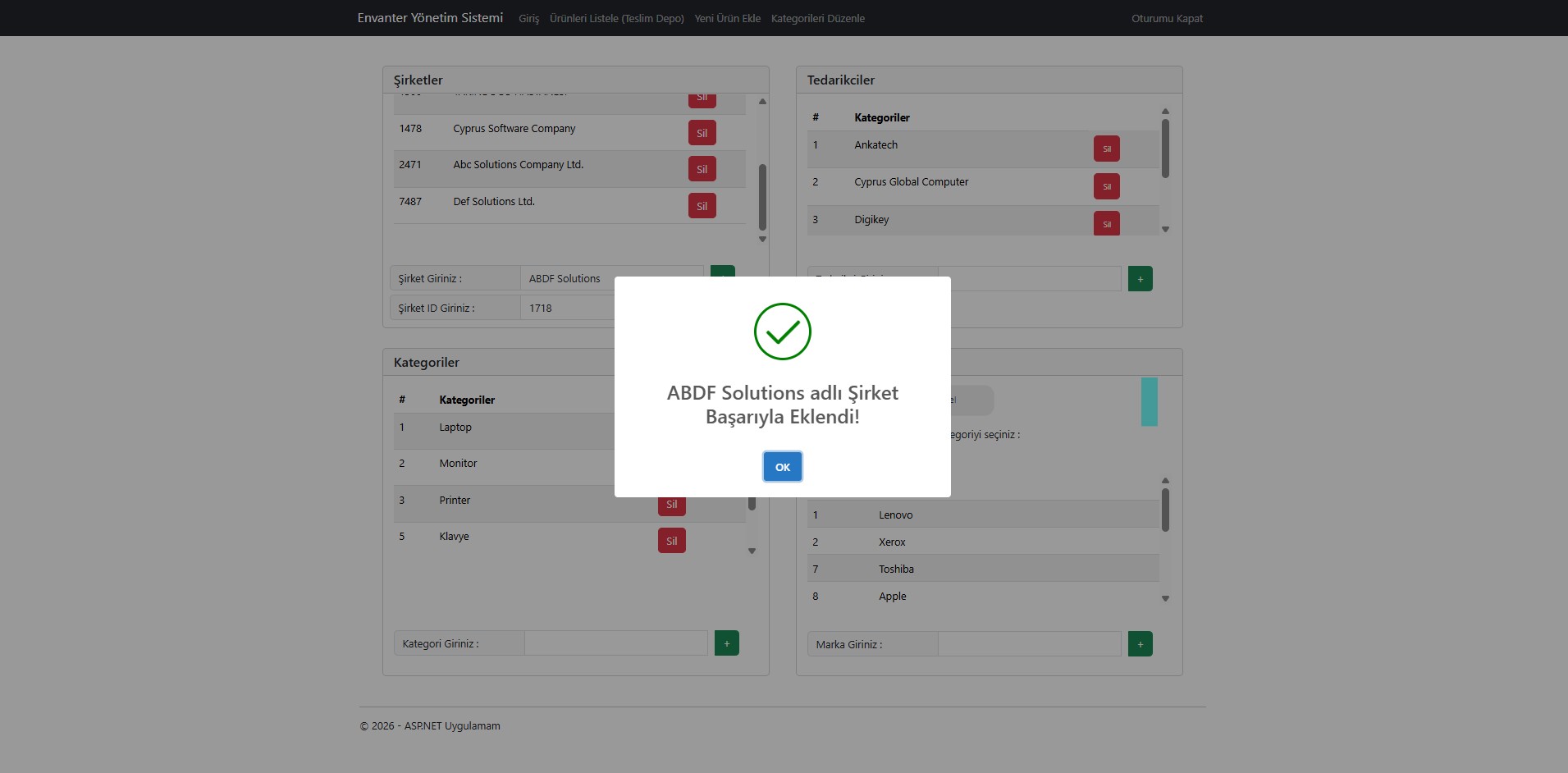Click the teal color swatch
The width and height of the screenshot is (1568, 773).
[x=1149, y=401]
